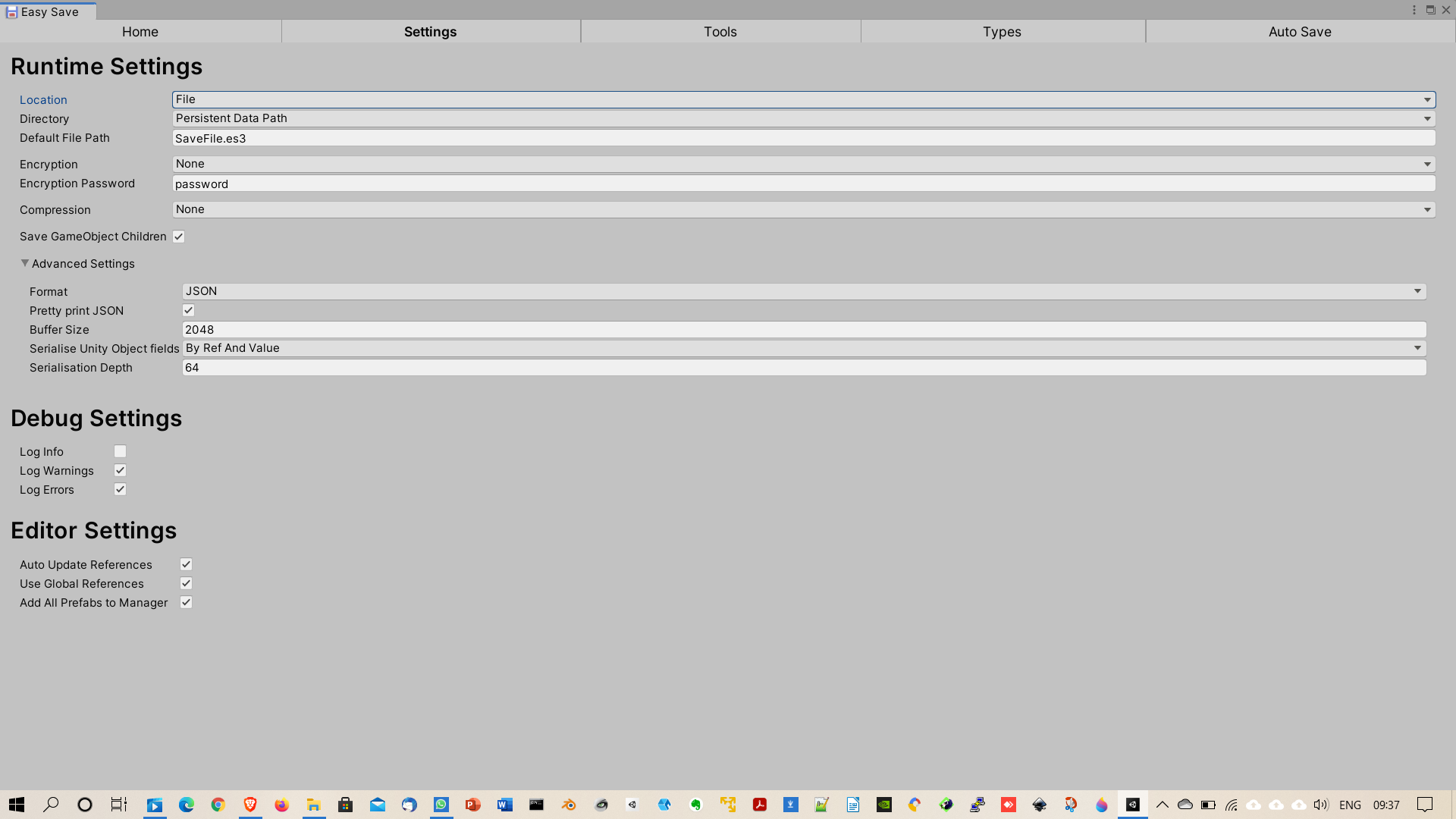Click the Serialisation Depth field

pyautogui.click(x=804, y=368)
